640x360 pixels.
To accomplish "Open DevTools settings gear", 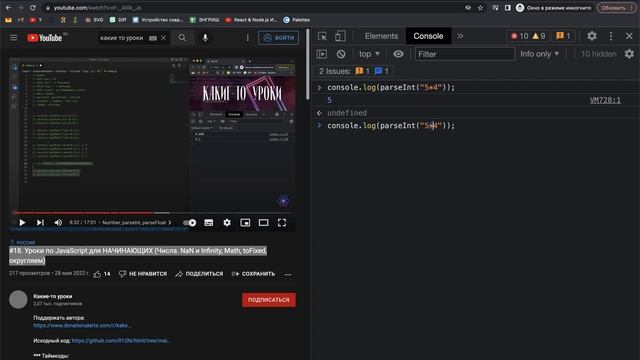I will coord(592,36).
